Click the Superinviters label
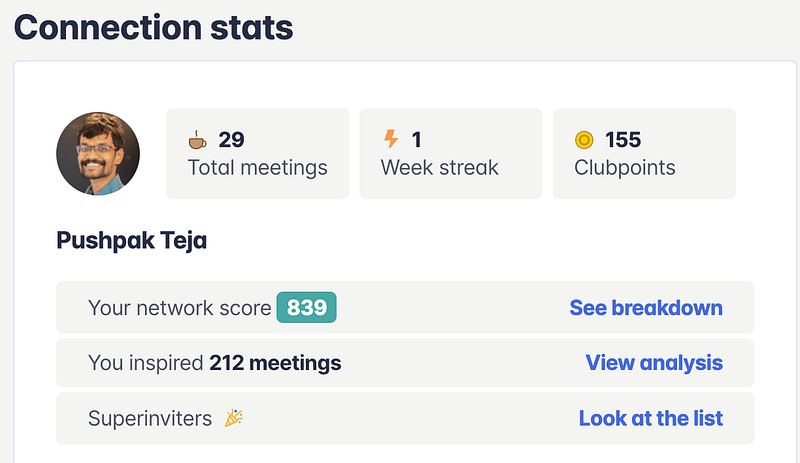This screenshot has height=463, width=800. 150,418
